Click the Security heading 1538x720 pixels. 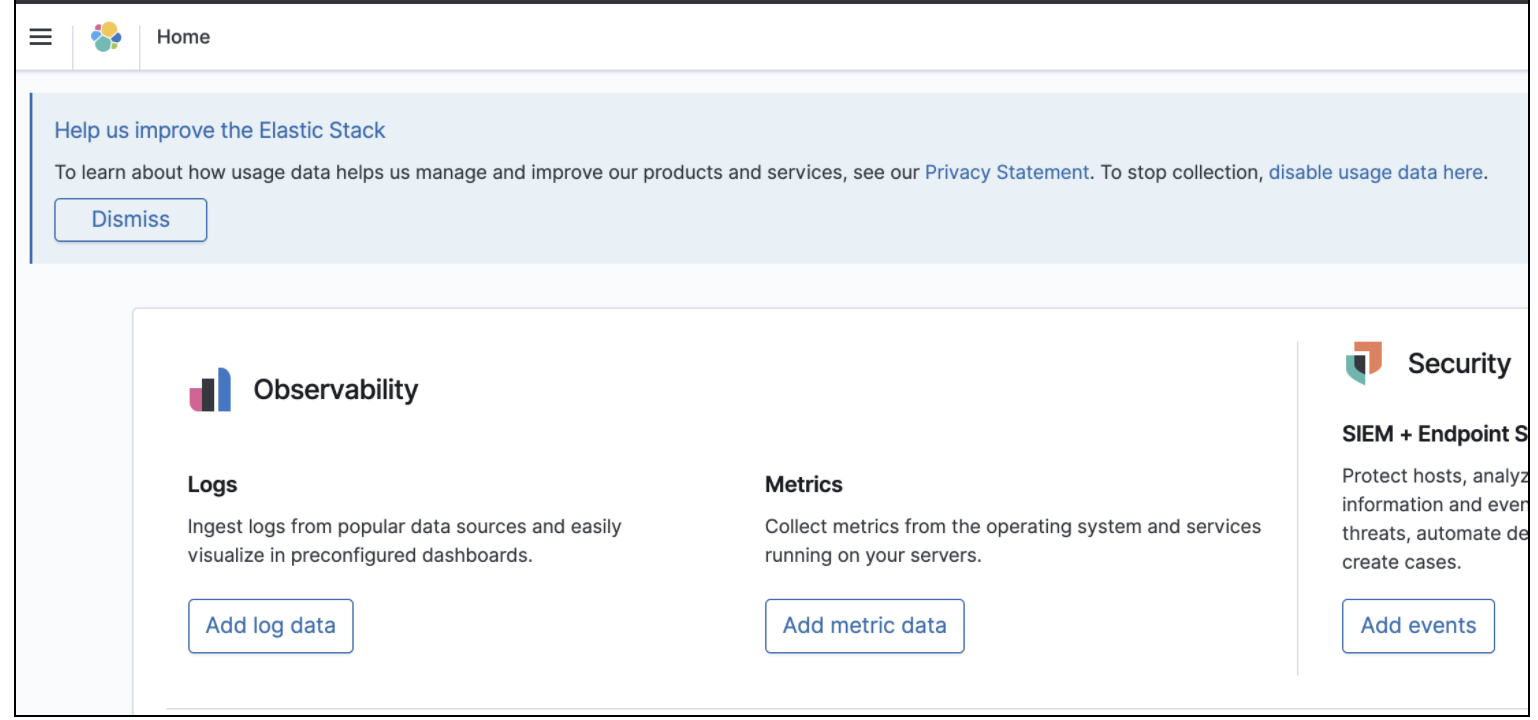[1459, 363]
